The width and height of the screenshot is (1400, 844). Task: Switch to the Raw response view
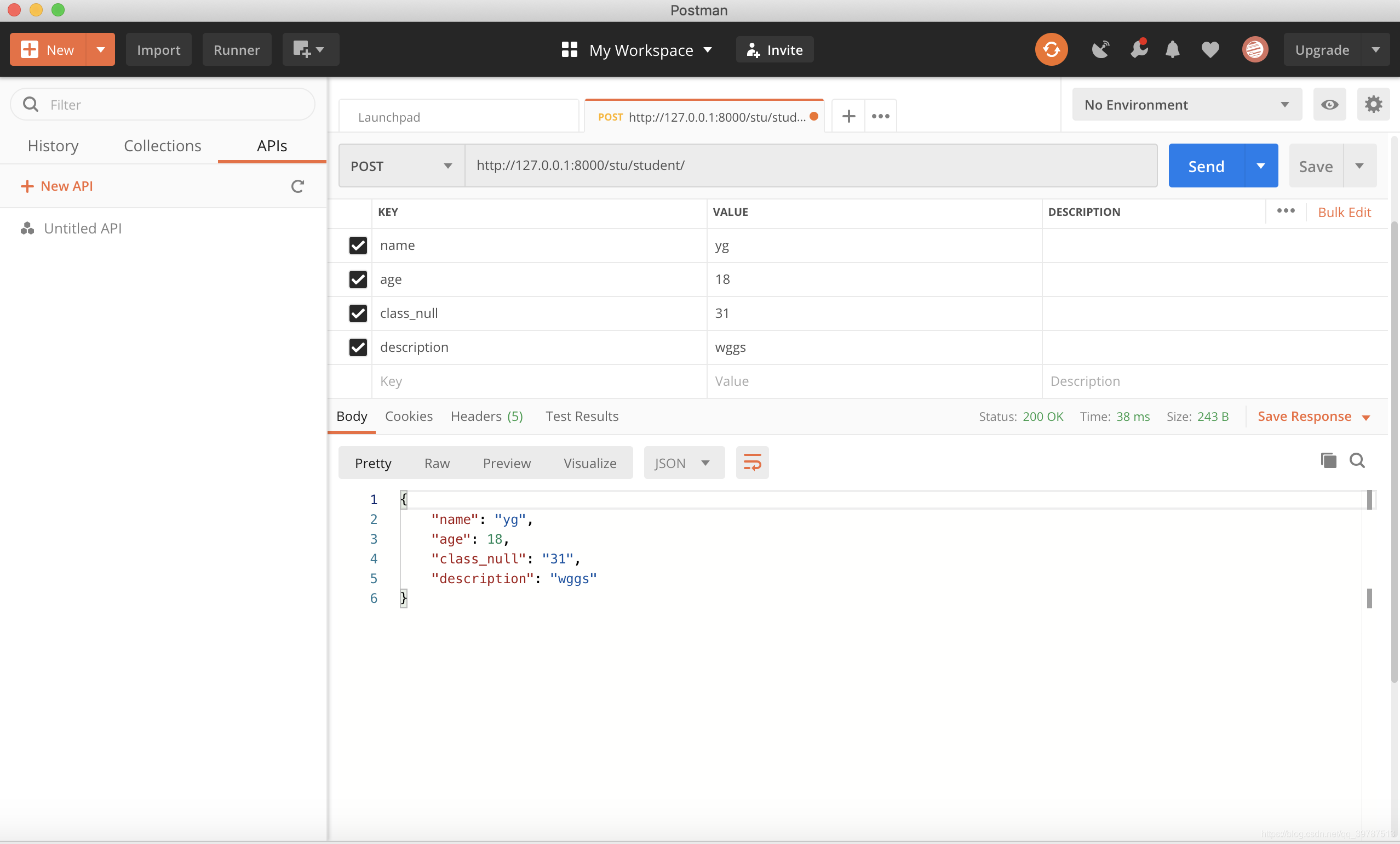437,462
